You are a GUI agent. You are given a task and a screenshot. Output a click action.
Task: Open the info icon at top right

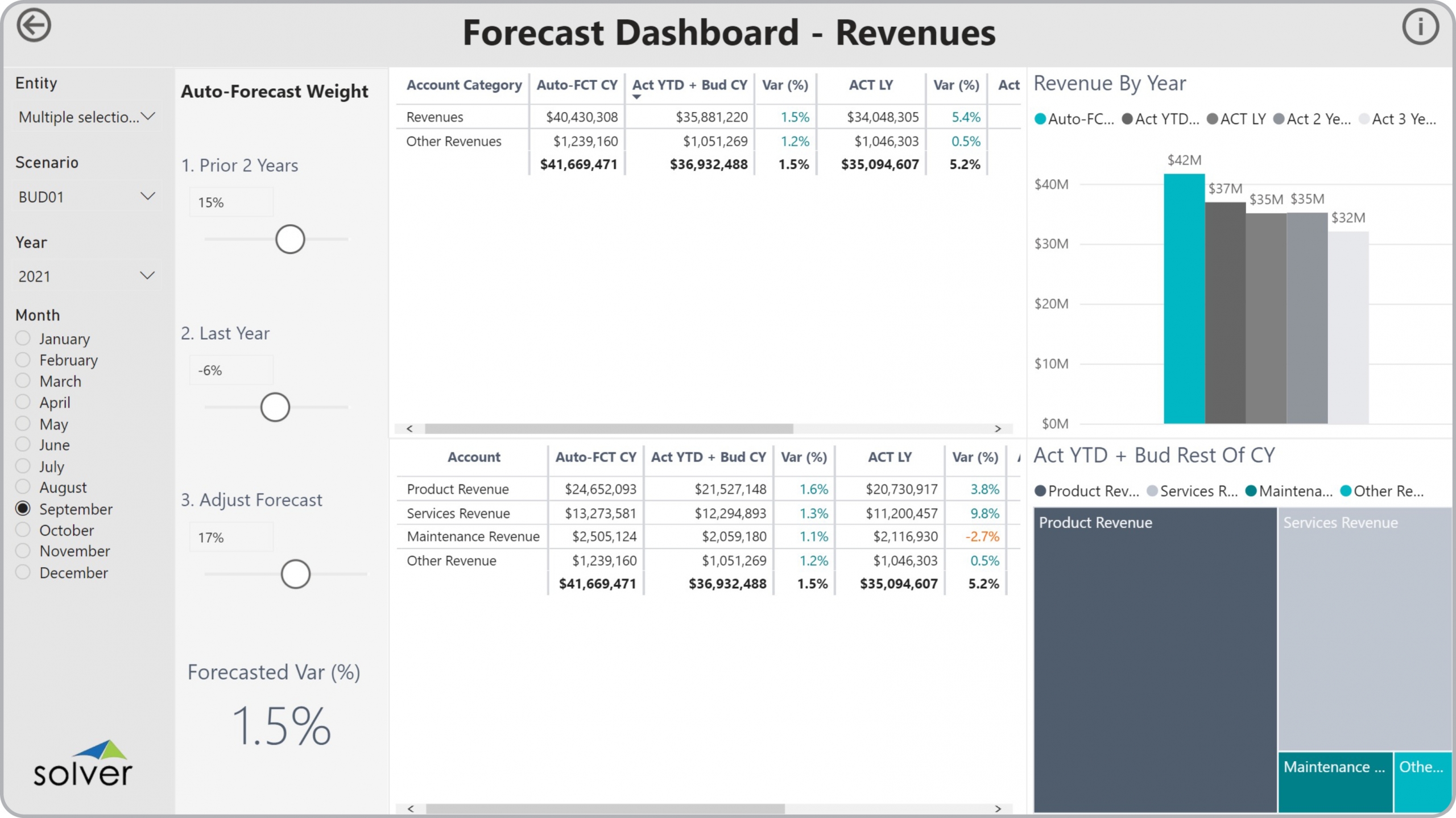pyautogui.click(x=1420, y=27)
